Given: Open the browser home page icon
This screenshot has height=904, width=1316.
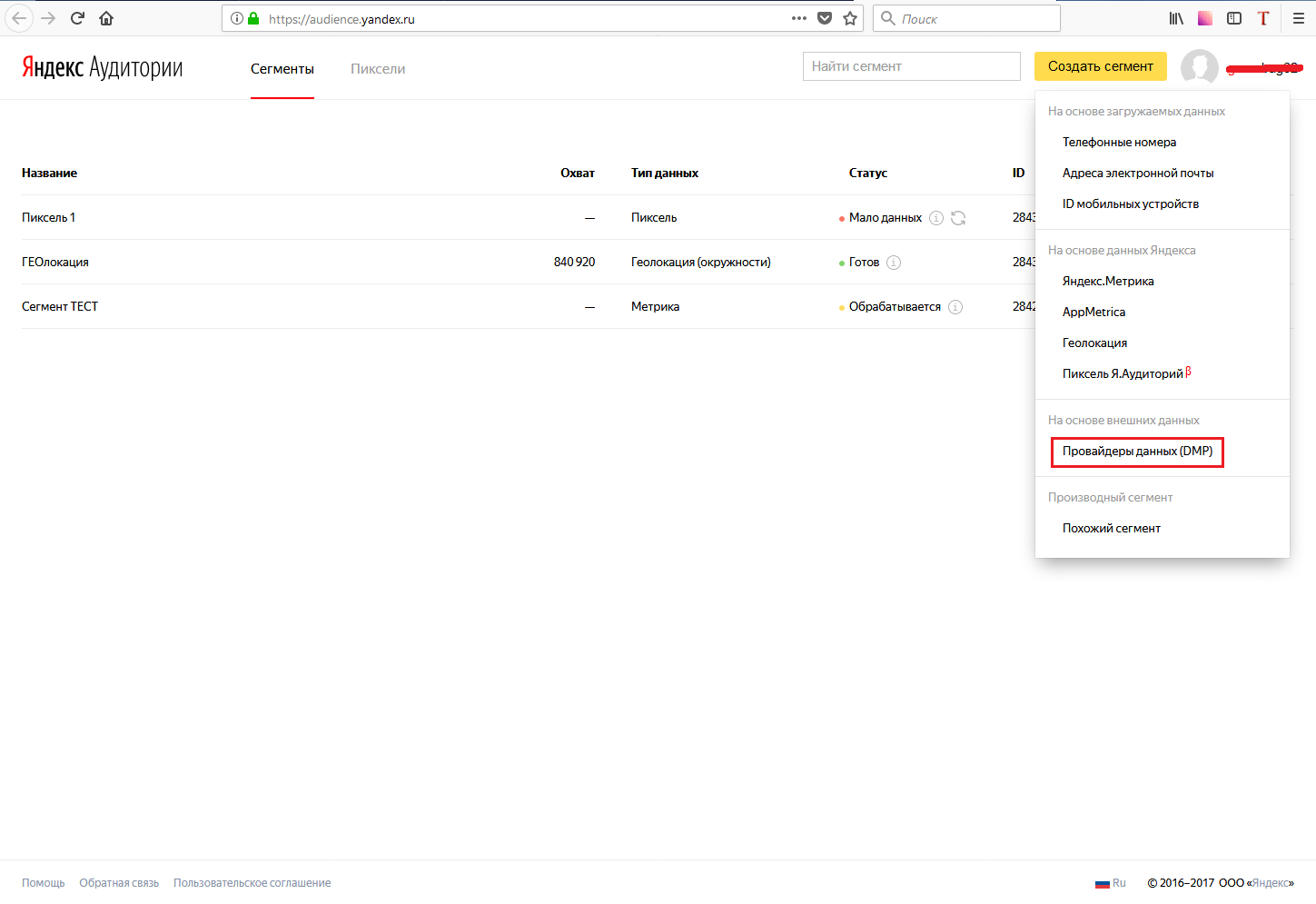Looking at the screenshot, I should (x=106, y=18).
